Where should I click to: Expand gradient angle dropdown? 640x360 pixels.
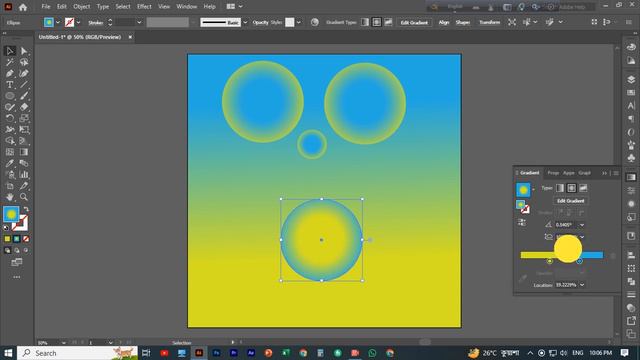point(582,225)
